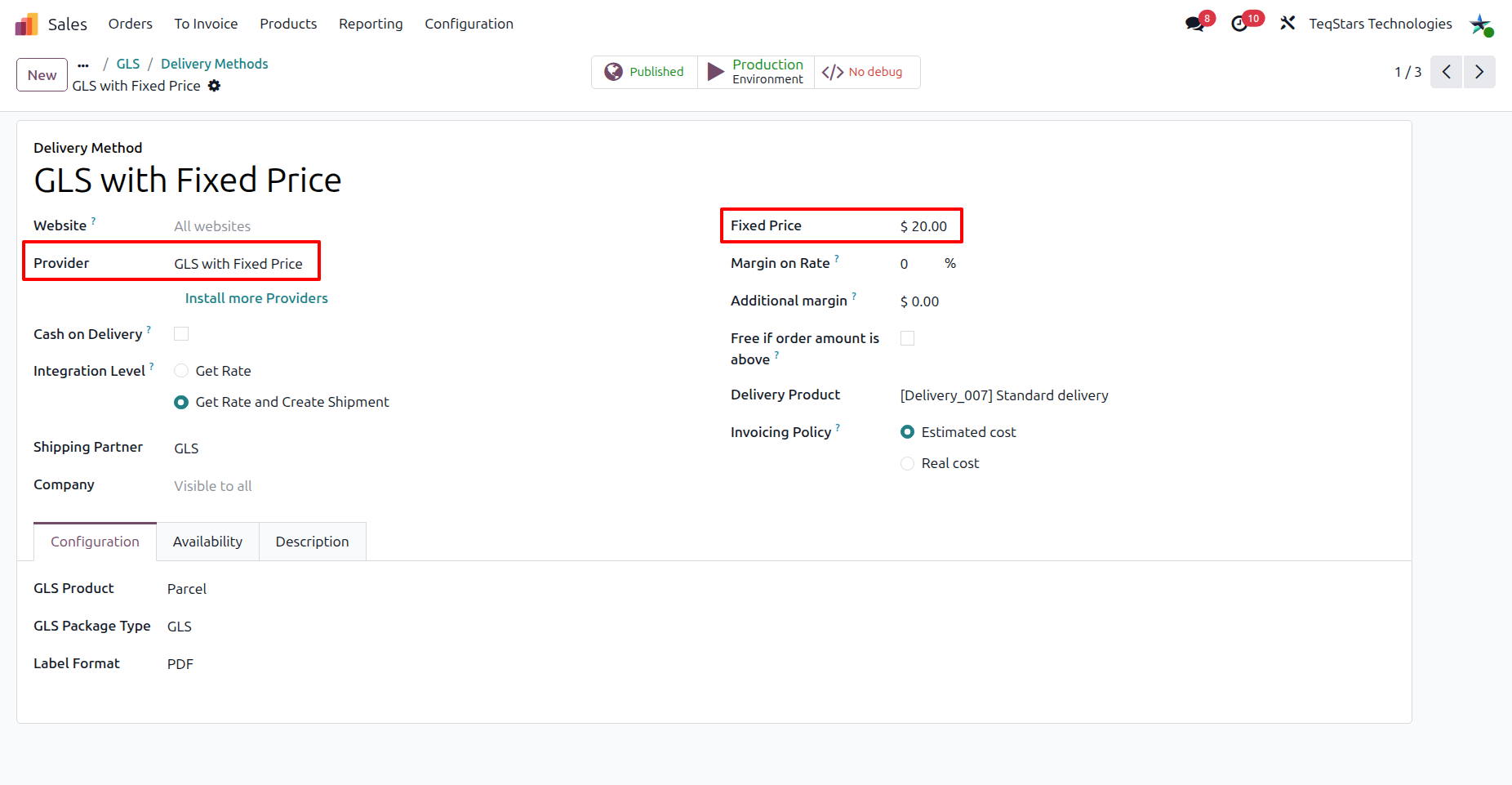Image resolution: width=1512 pixels, height=785 pixels.
Task: Switch to the Availability tab
Action: pyautogui.click(x=207, y=542)
